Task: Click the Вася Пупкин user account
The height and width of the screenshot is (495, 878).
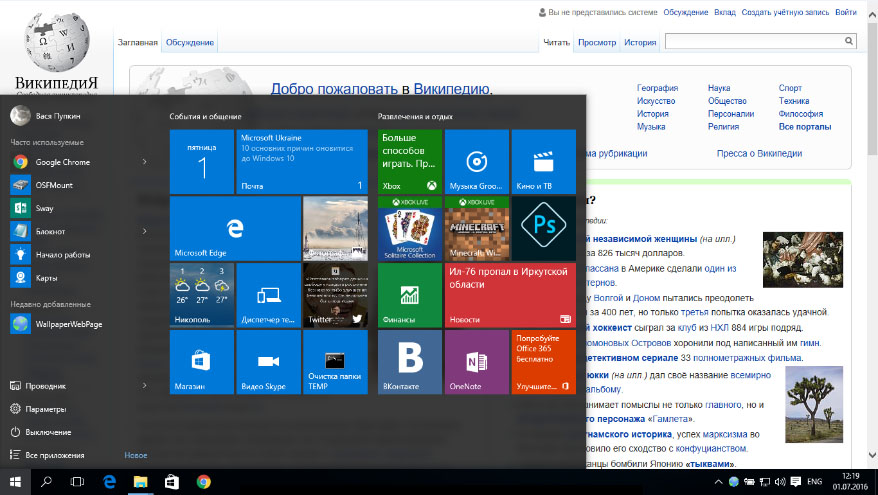Action: tap(45, 115)
